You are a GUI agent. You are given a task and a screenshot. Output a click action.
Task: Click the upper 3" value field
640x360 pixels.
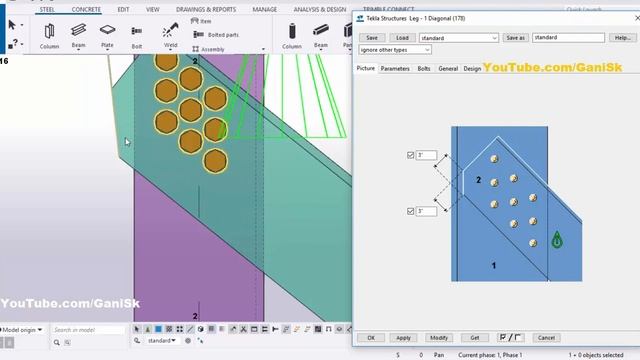click(x=426, y=155)
